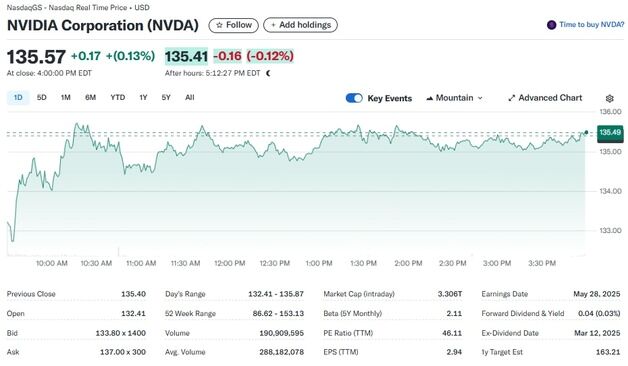The width and height of the screenshot is (628, 366).
Task: Open the Advanced Chart link
Action: click(545, 98)
